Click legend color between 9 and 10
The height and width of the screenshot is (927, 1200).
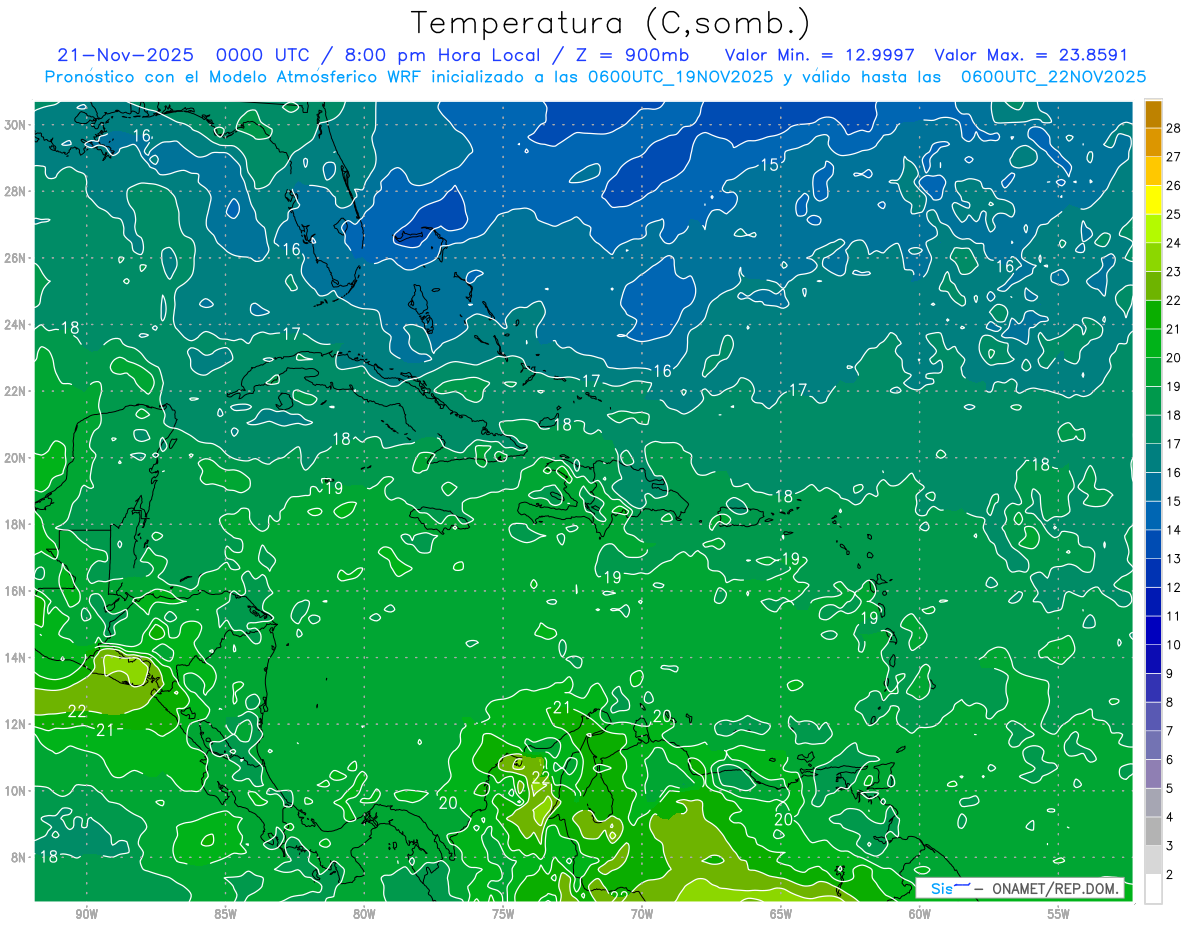click(1153, 659)
